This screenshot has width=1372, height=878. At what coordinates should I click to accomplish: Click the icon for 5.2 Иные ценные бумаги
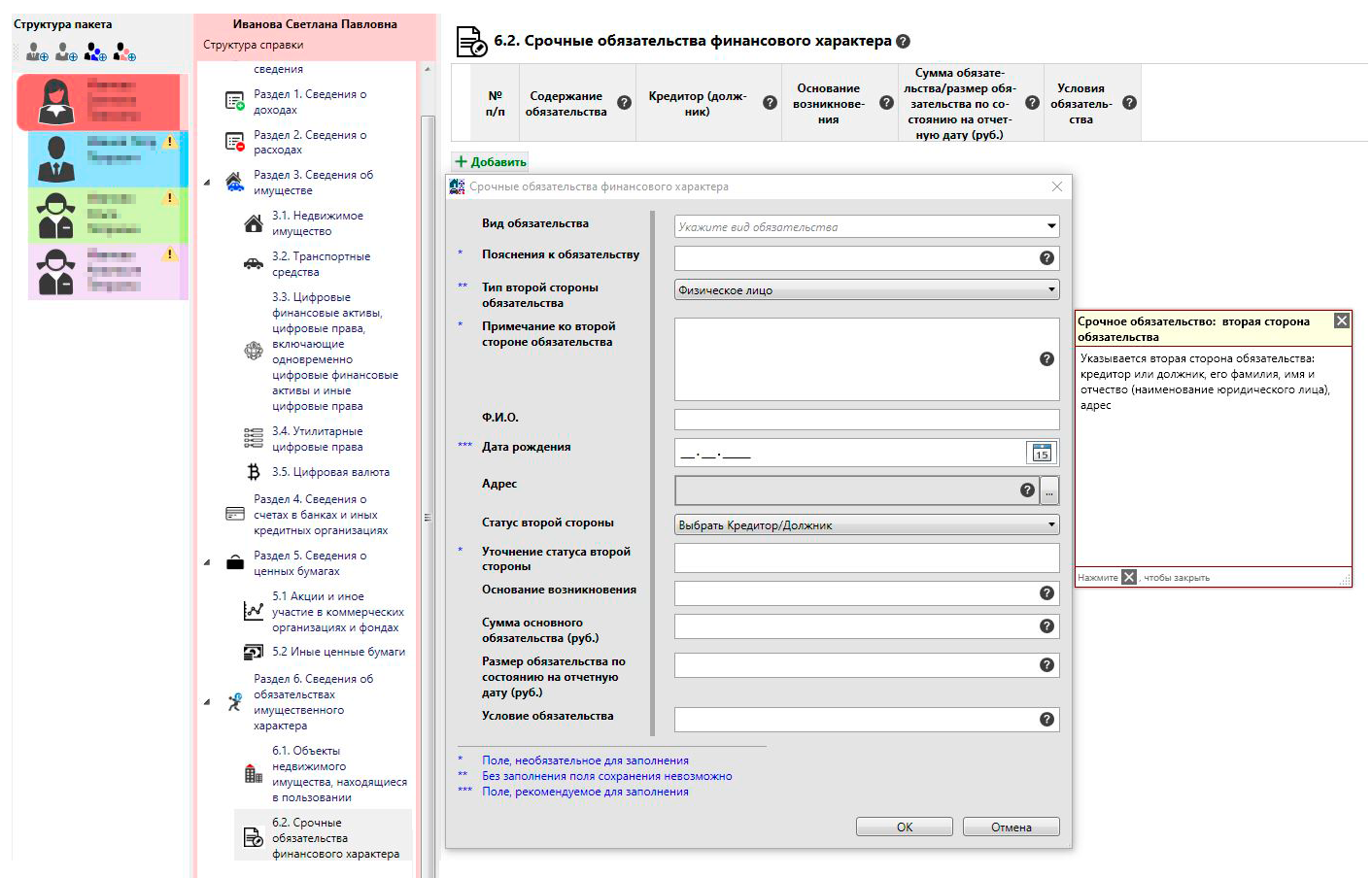[x=254, y=652]
